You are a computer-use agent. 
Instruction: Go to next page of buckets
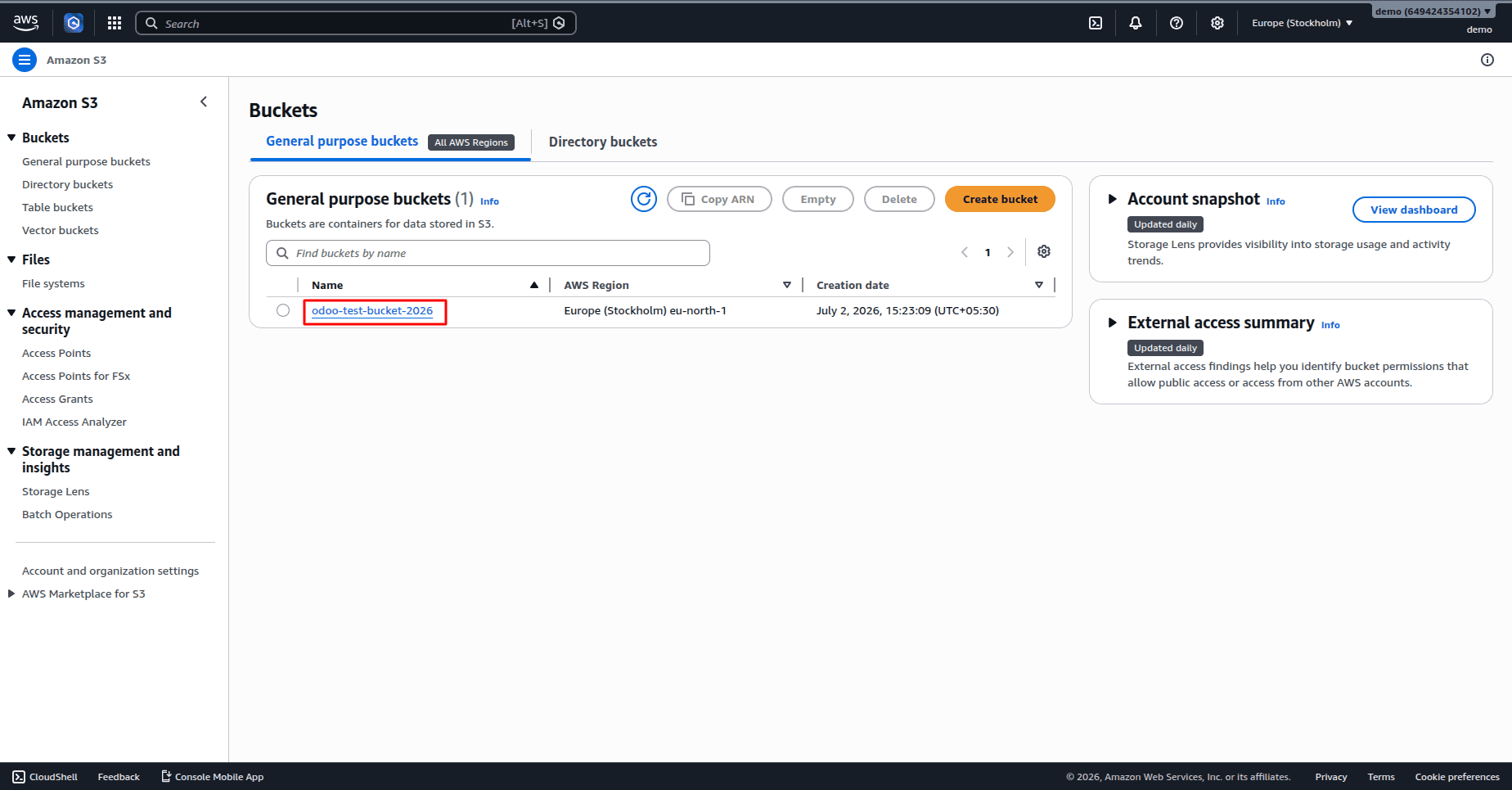[x=1010, y=252]
